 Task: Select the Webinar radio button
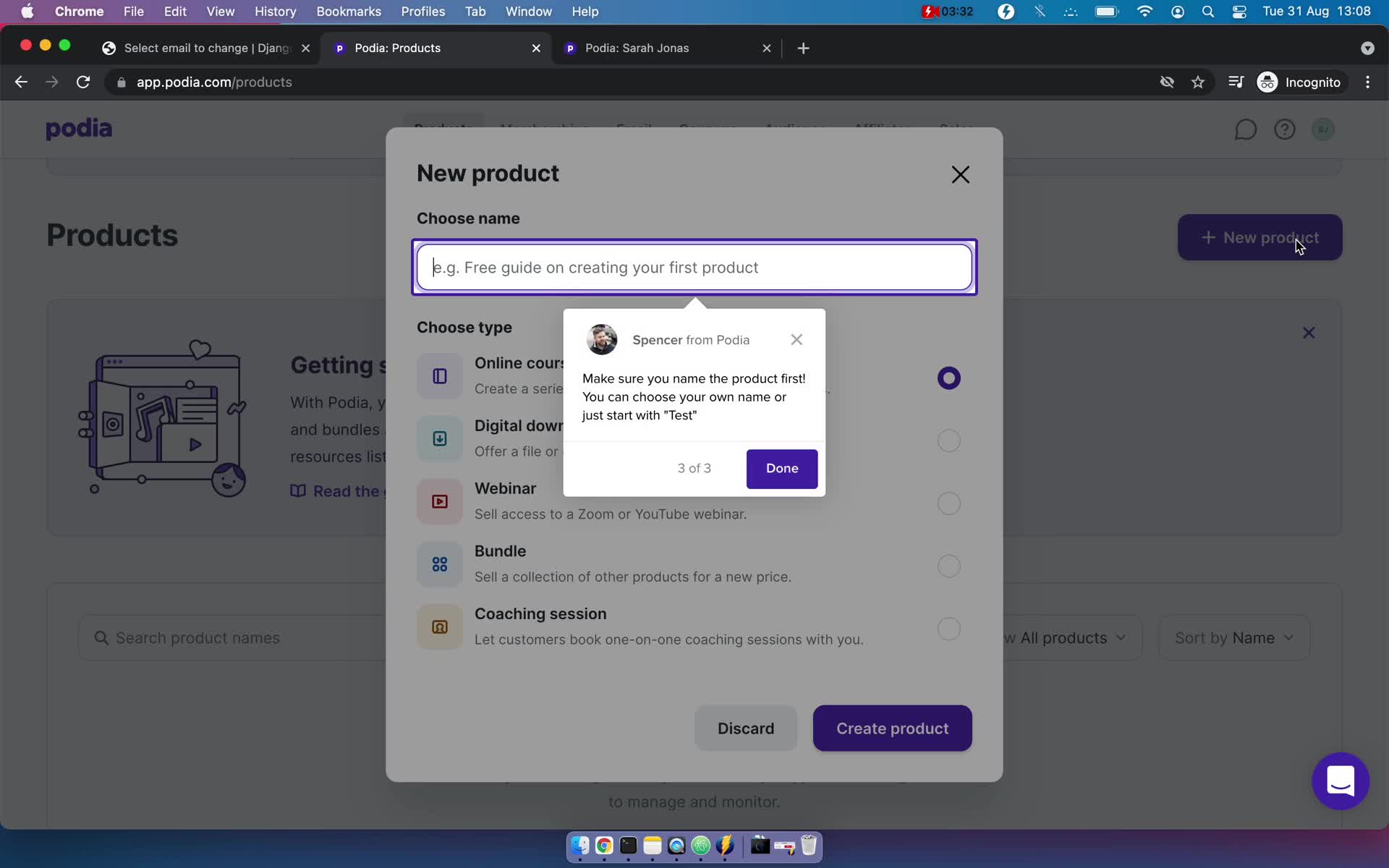pos(948,502)
